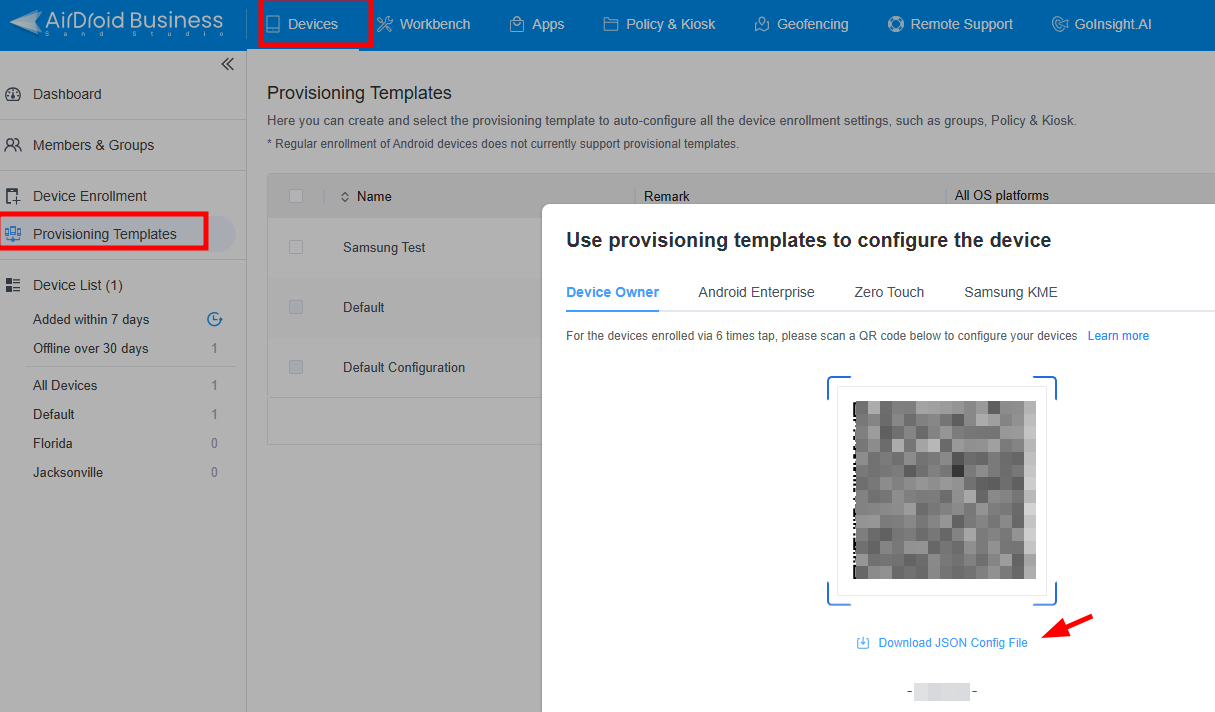
Task: Click the Default template name
Action: click(364, 307)
